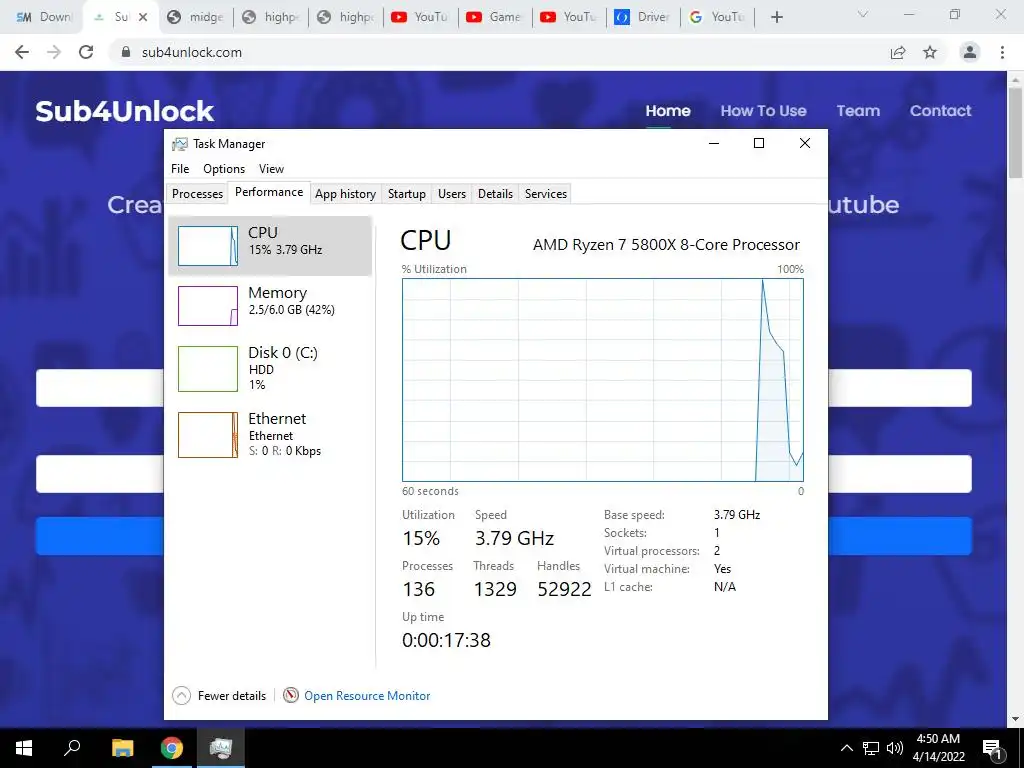Image resolution: width=1024 pixels, height=768 pixels.
Task: Click the network tray icon
Action: pos(871,748)
